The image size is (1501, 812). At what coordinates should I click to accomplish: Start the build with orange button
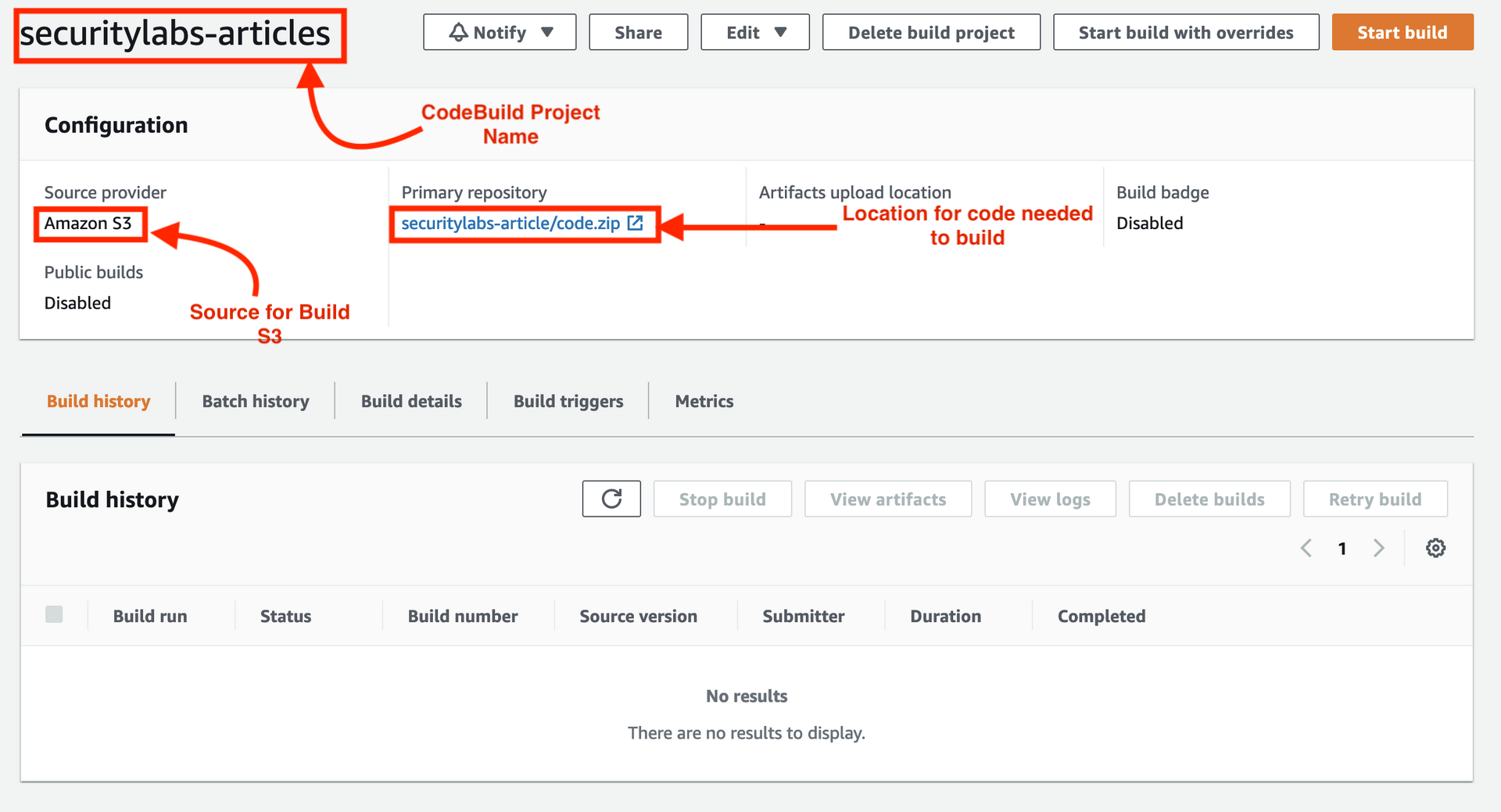1402,32
